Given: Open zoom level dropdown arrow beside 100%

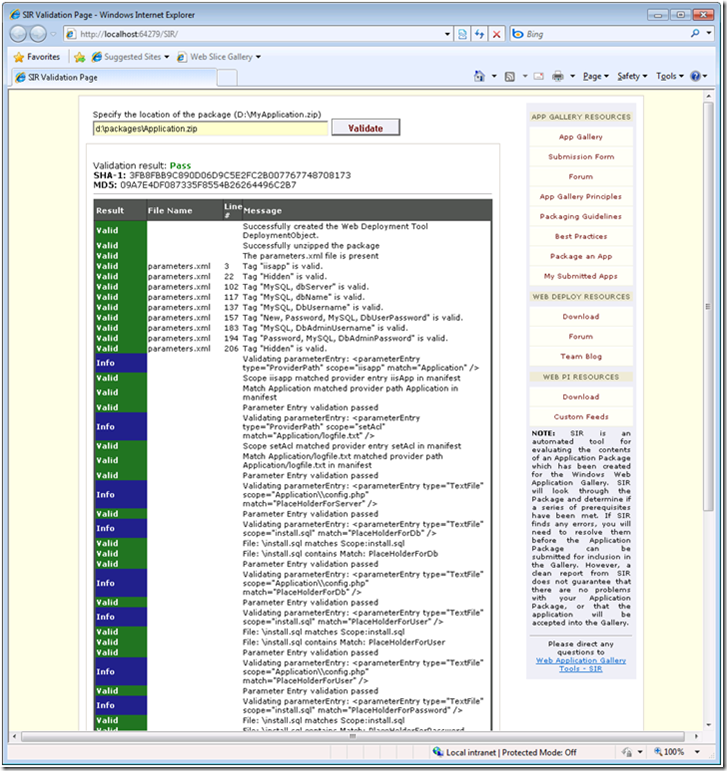Looking at the screenshot, I should [x=697, y=752].
